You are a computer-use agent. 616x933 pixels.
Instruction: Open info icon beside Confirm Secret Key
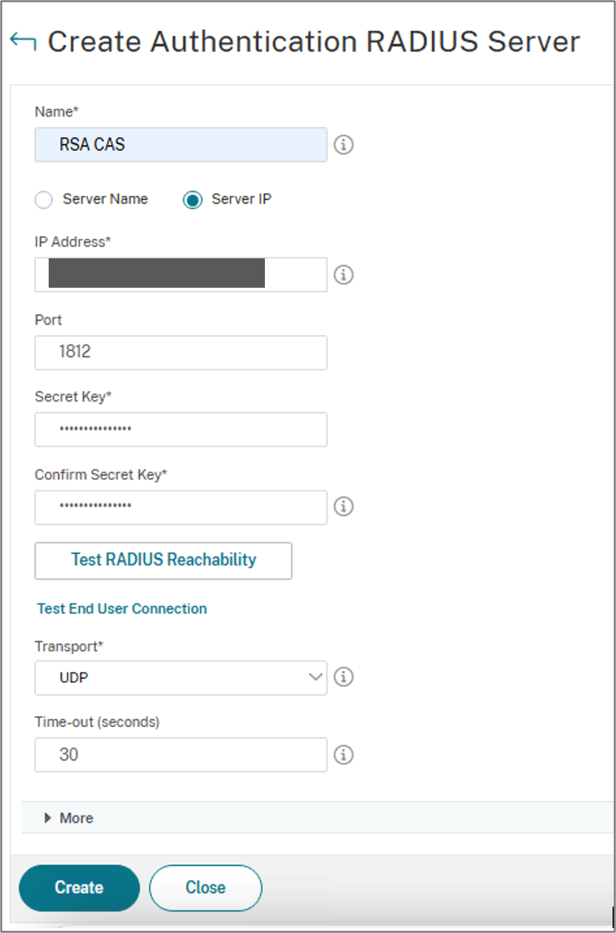coord(343,506)
